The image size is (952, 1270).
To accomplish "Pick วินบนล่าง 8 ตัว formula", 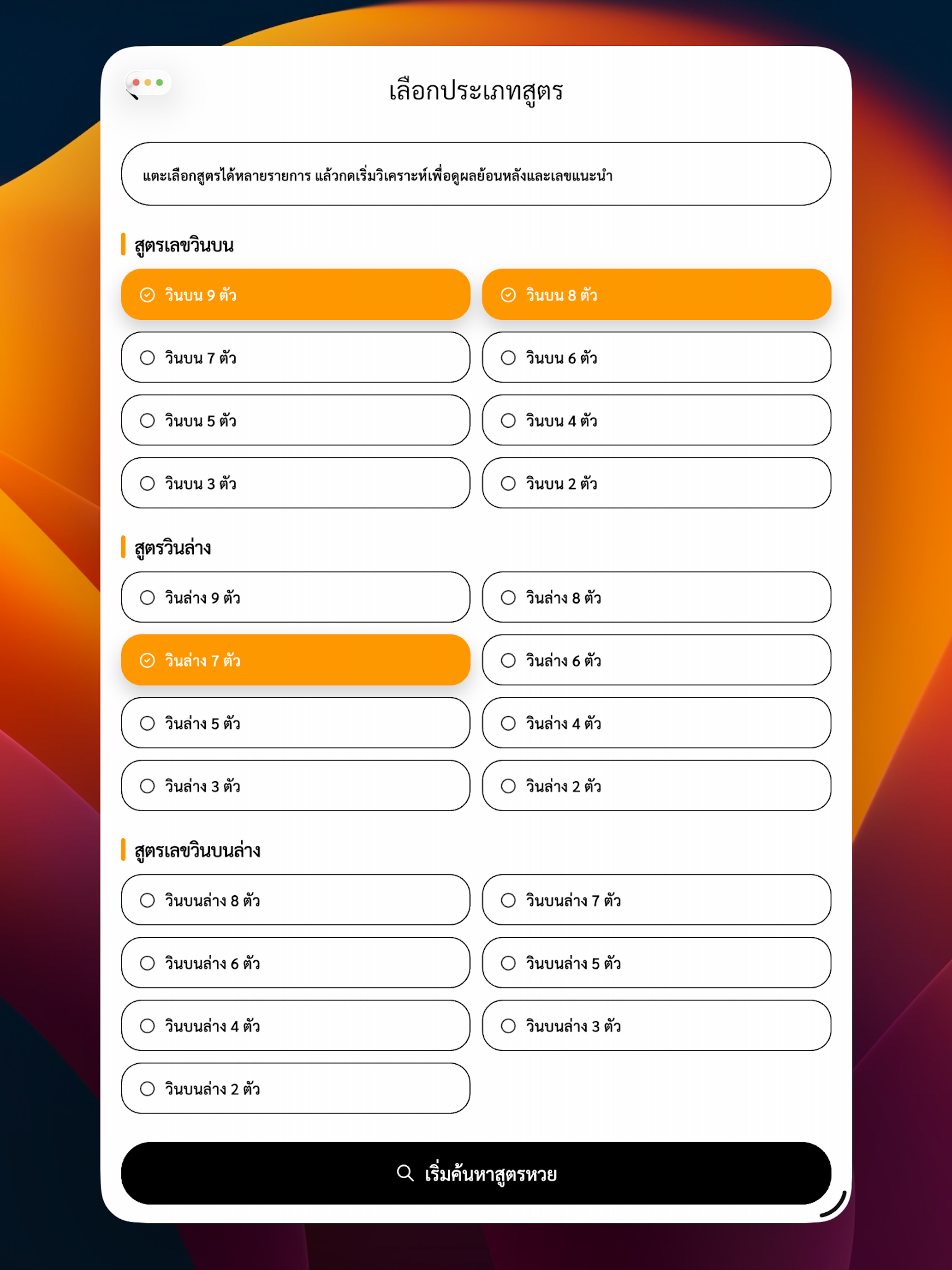I will (296, 900).
